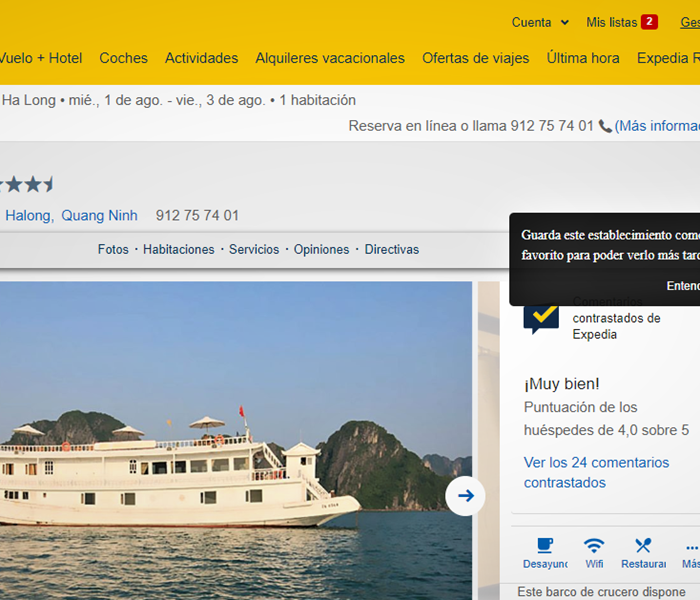
Task: Click the Quang Ninh location link
Action: pyautogui.click(x=99, y=216)
